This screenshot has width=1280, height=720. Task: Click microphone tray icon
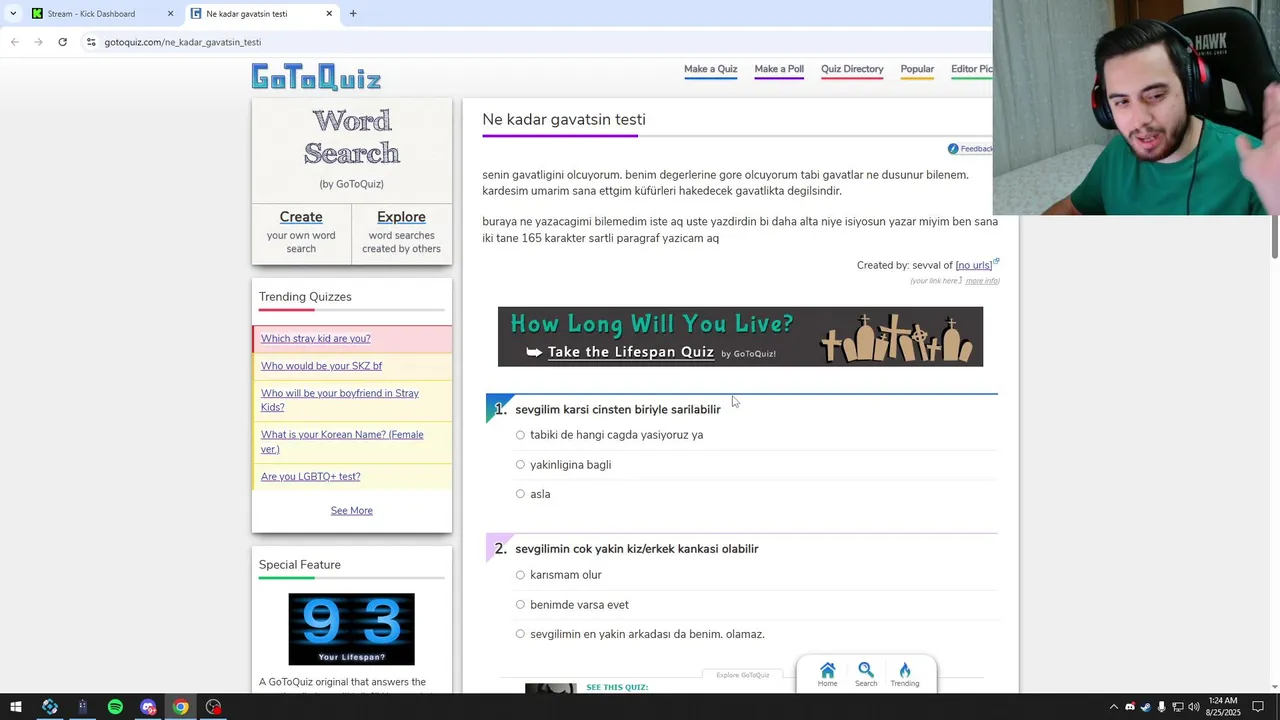pyautogui.click(x=1162, y=707)
